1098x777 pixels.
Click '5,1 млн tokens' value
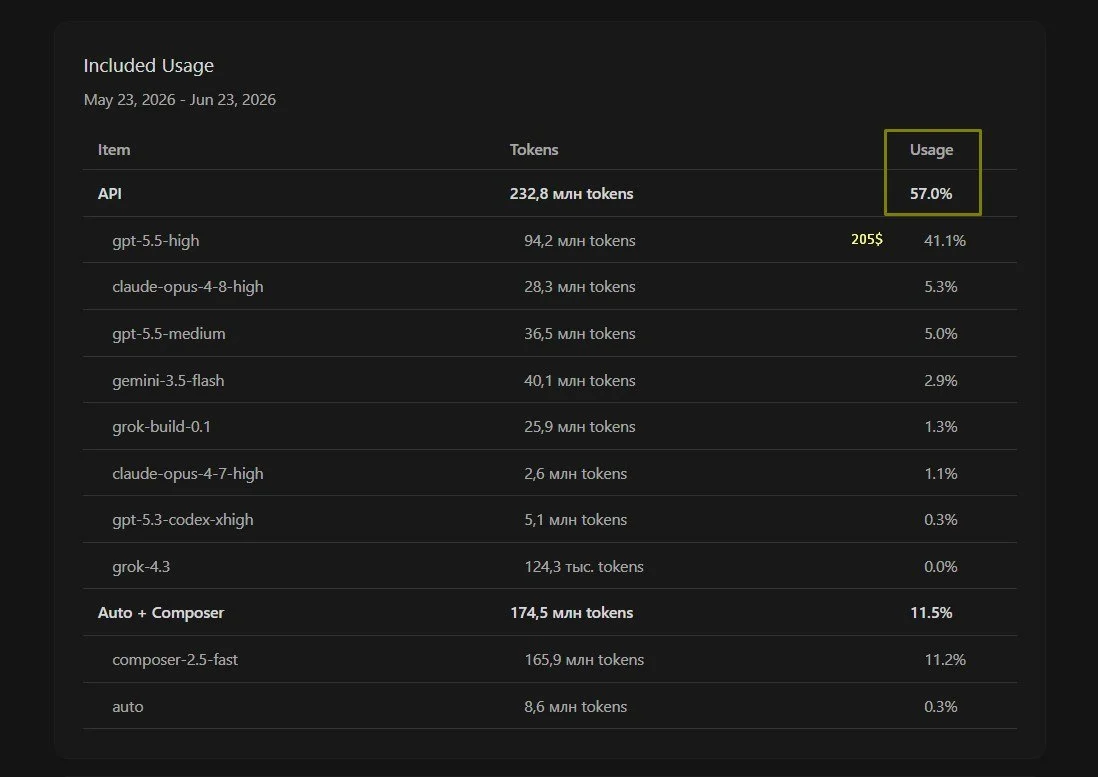[x=576, y=520]
